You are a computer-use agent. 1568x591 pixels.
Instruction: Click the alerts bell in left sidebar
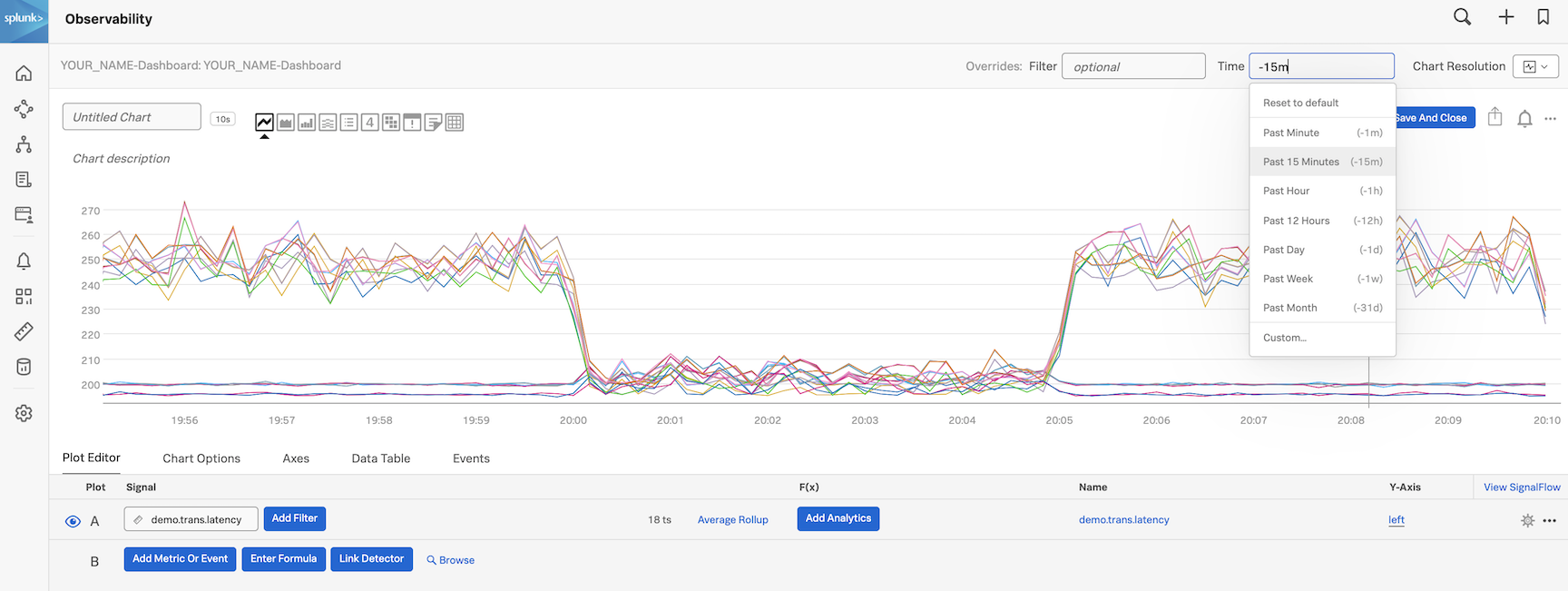coord(24,261)
